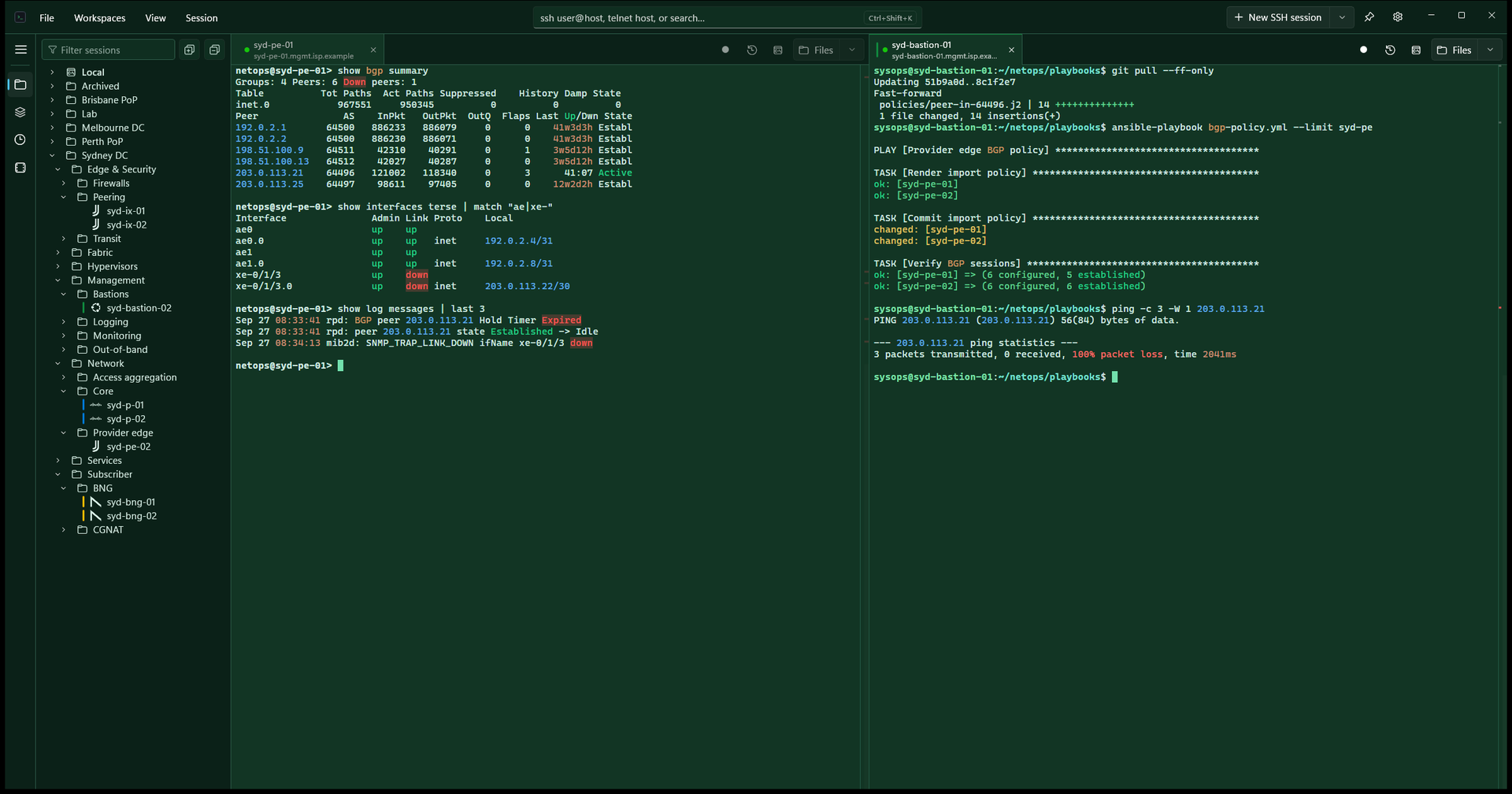This screenshot has width=1512, height=794.
Task: Open syd-pe-02 session
Action: pyautogui.click(x=128, y=447)
